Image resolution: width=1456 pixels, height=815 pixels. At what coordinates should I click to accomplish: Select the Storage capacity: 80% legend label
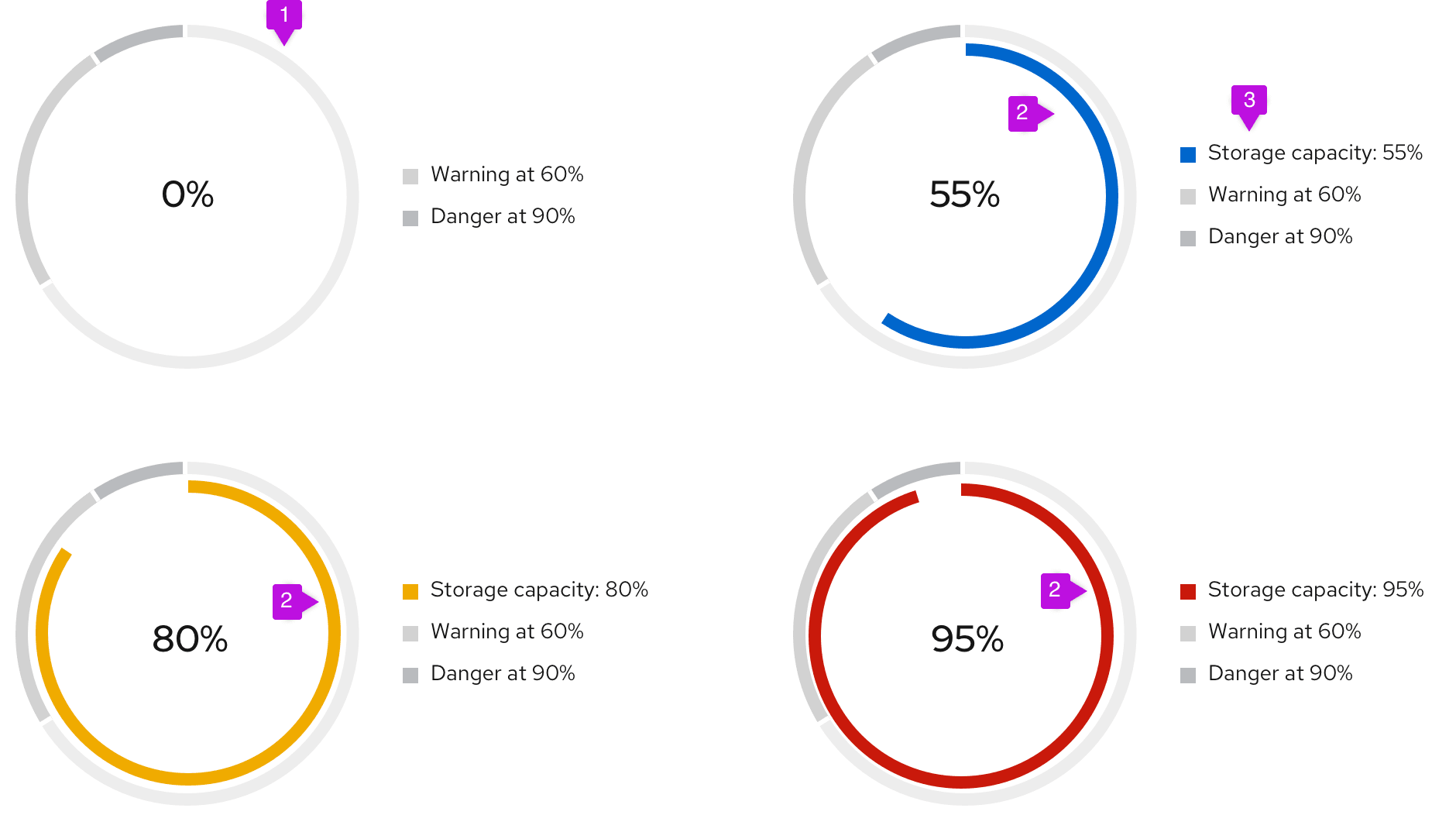click(x=539, y=590)
